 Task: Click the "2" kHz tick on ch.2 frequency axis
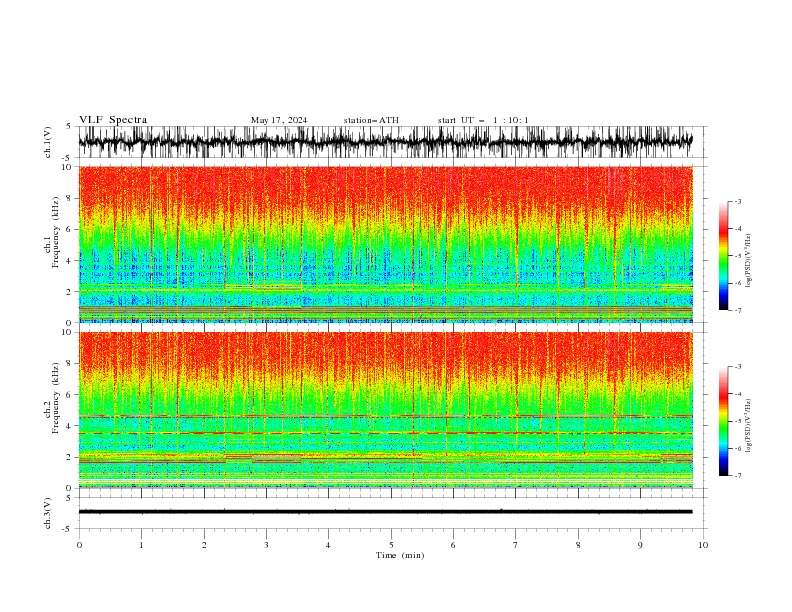pos(69,457)
